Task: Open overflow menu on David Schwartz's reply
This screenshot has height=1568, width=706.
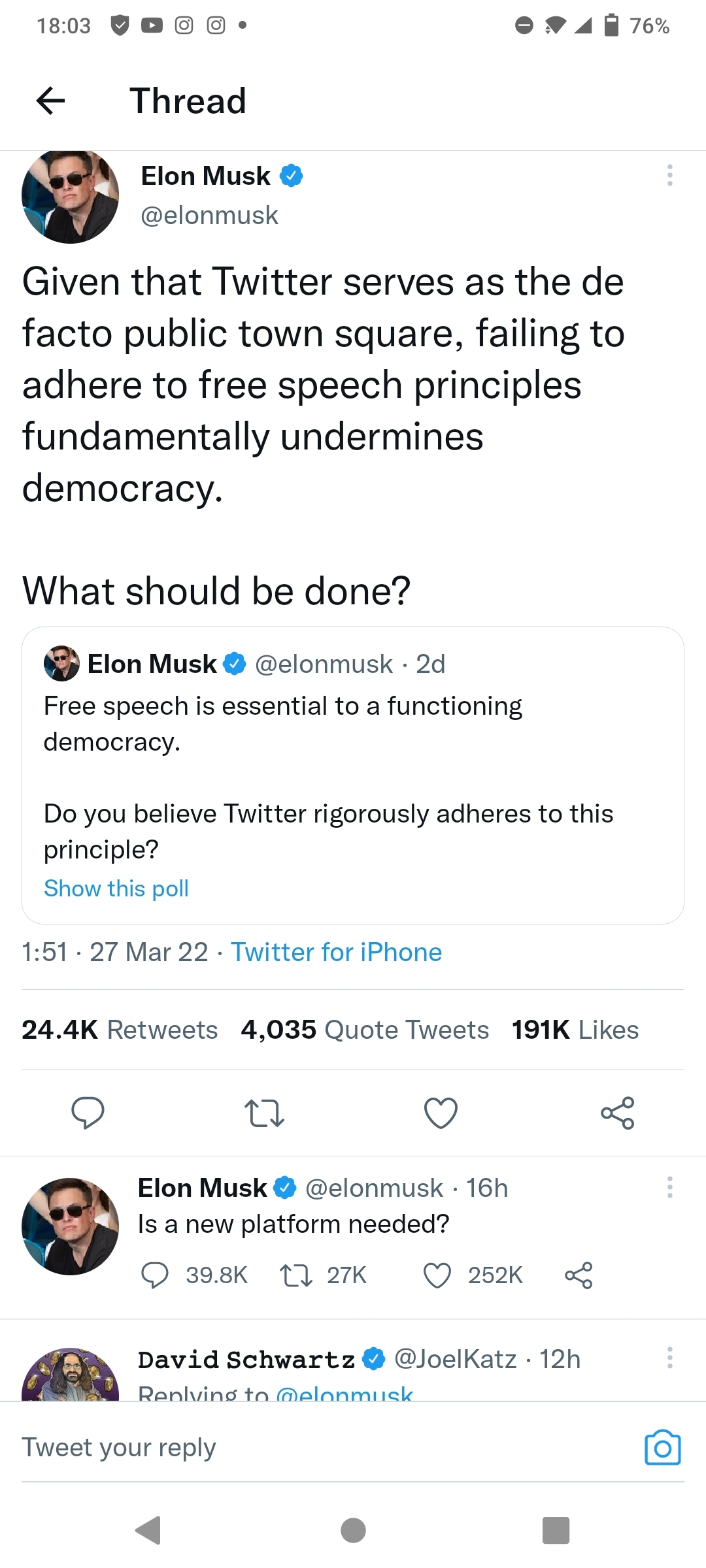Action: (669, 1358)
